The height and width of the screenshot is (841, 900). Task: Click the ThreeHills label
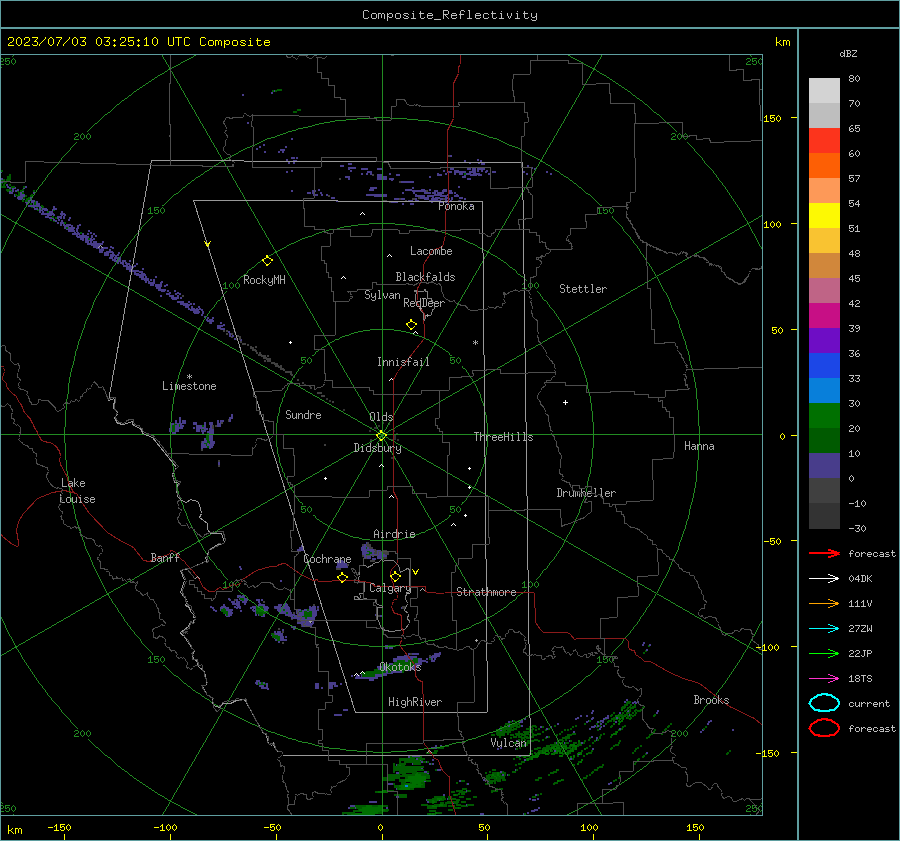coord(503,437)
